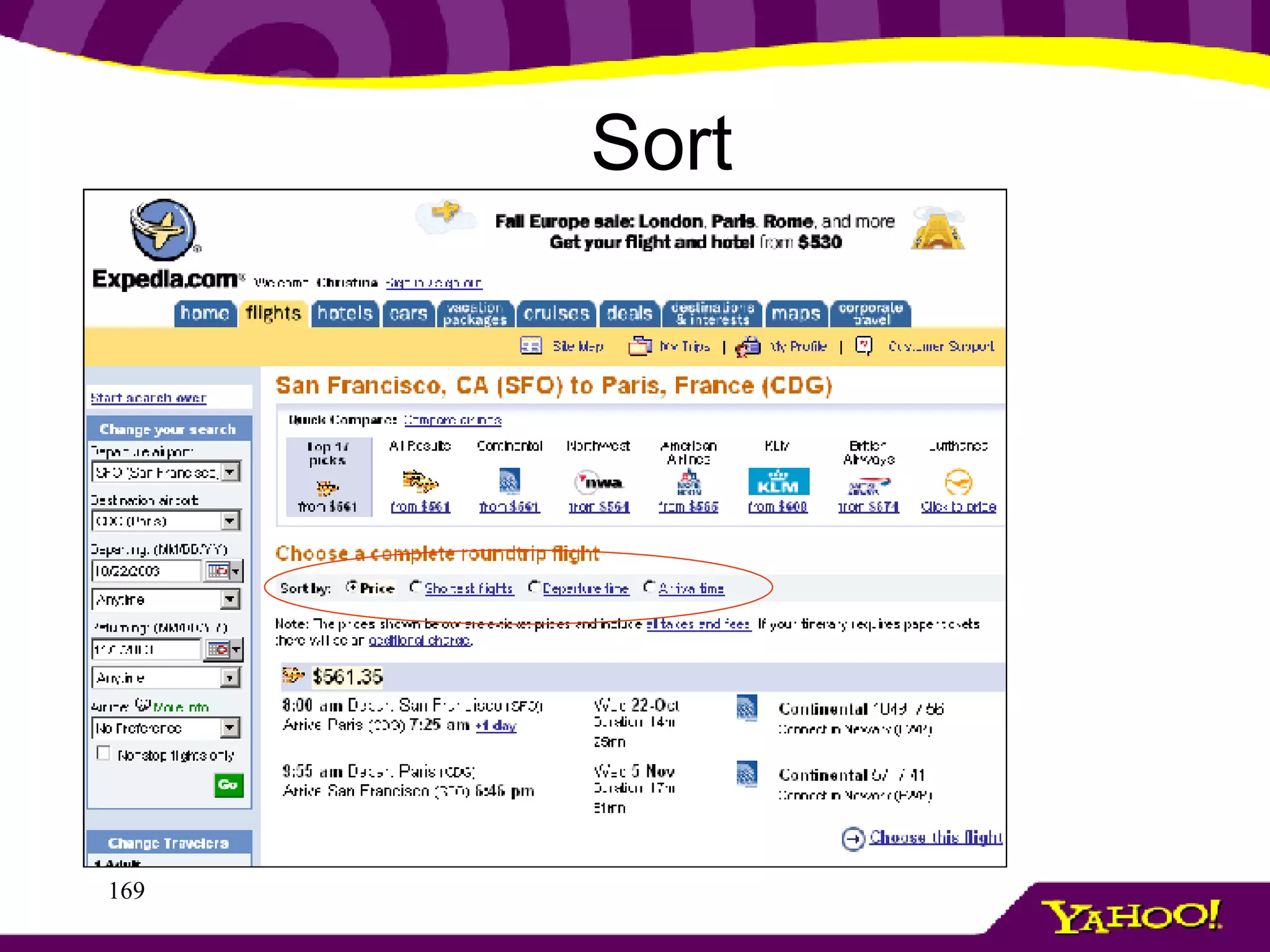Click the Lufthansa crane logo
Screen dimensions: 1270x952
[x=958, y=482]
